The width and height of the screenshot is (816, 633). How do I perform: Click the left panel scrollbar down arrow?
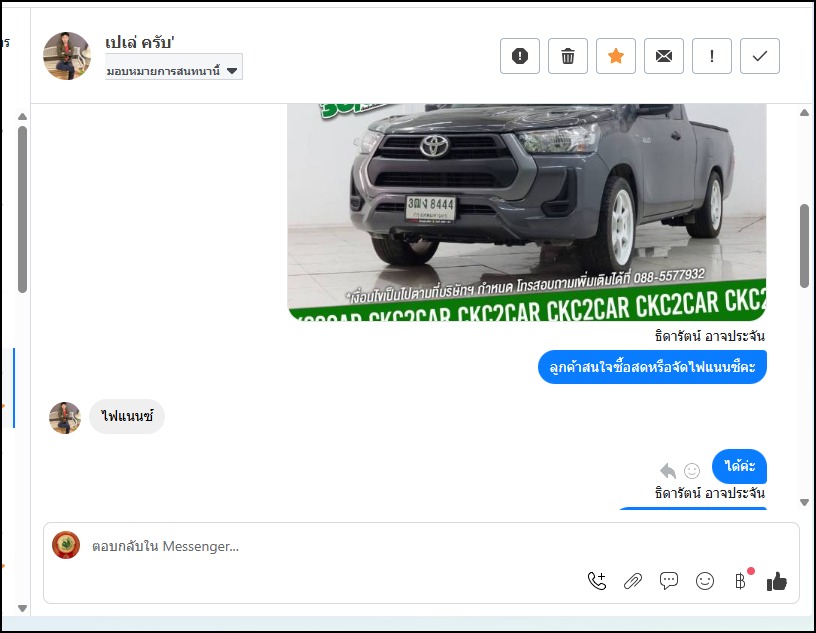point(22,608)
